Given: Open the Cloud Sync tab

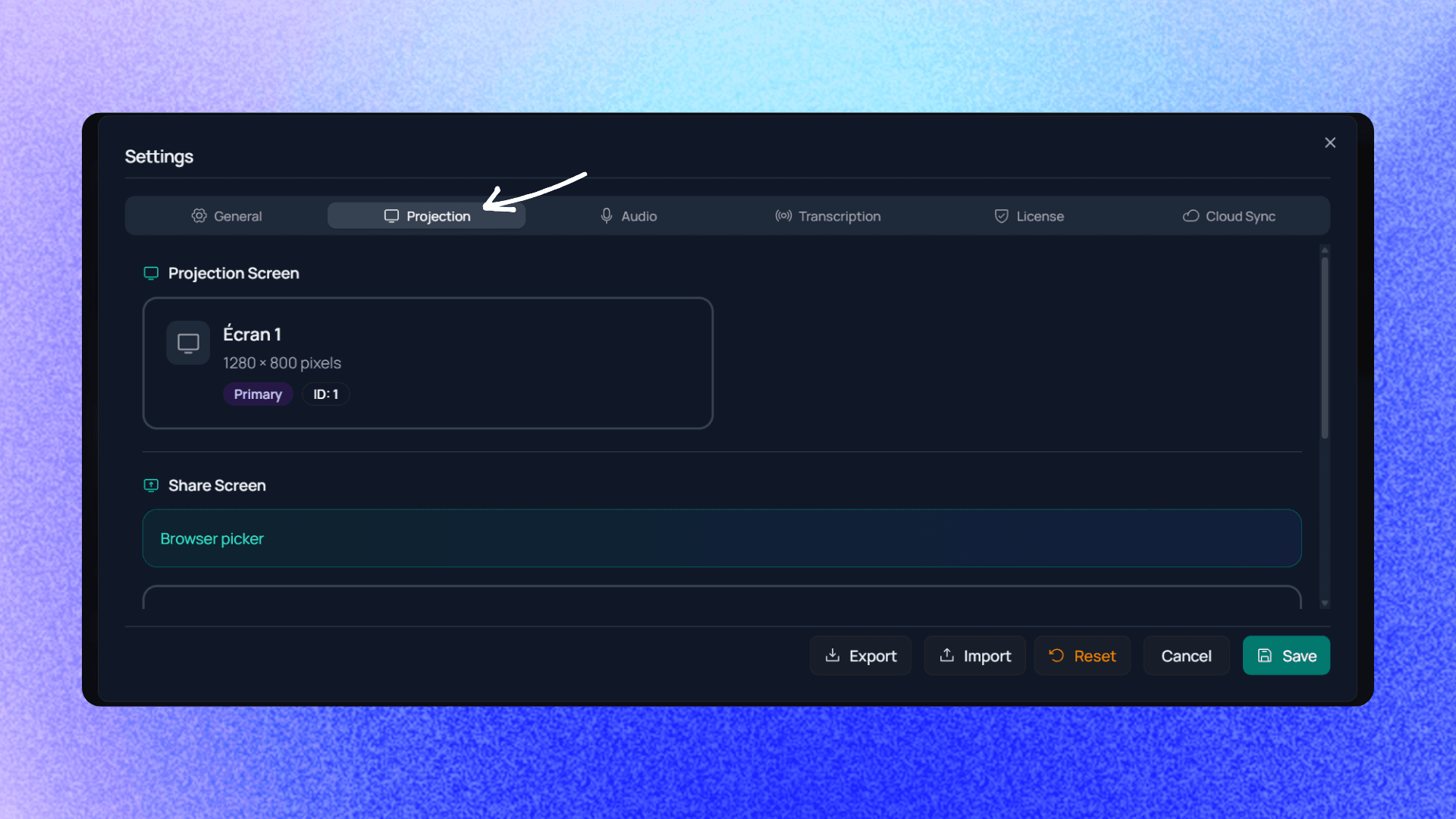Looking at the screenshot, I should pyautogui.click(x=1228, y=216).
